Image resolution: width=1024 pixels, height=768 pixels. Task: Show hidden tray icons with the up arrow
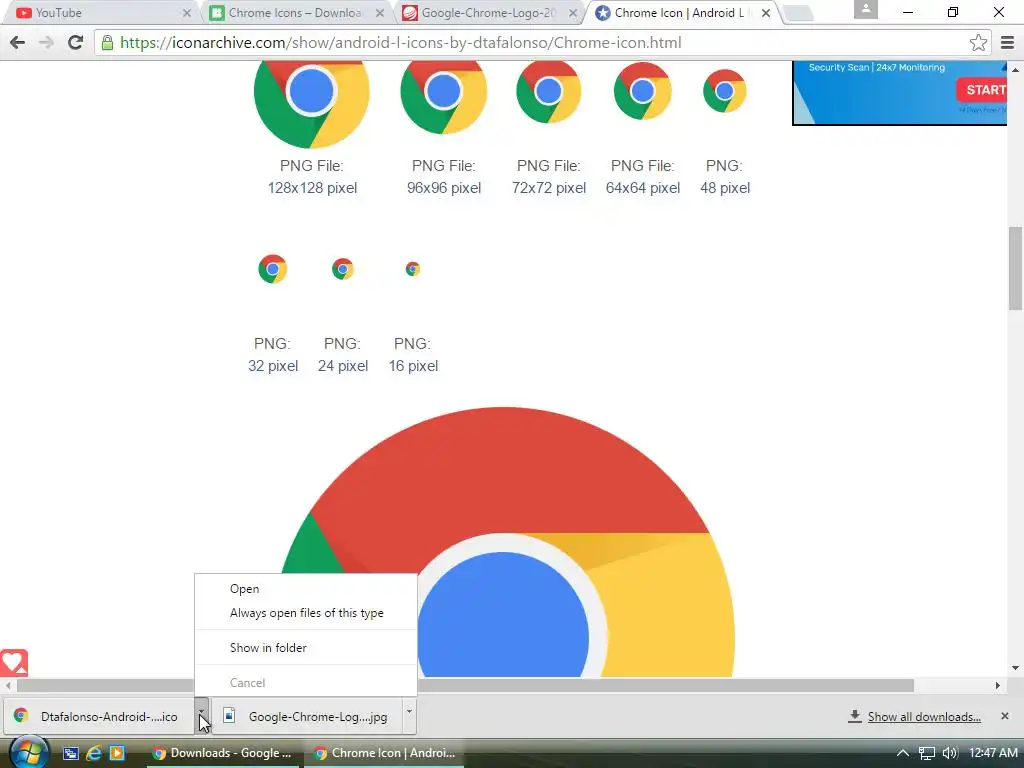[x=903, y=753]
